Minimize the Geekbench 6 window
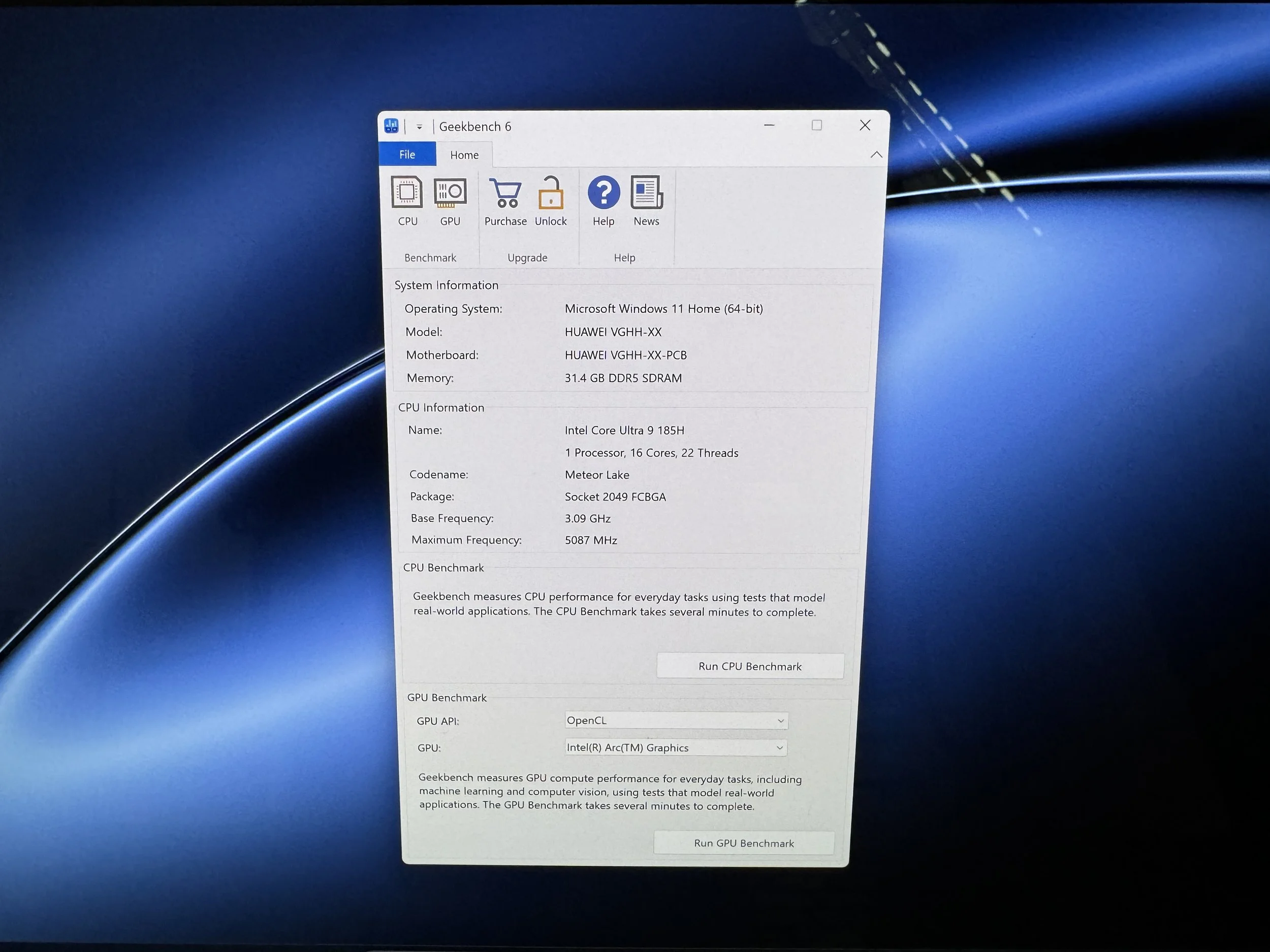Viewport: 1270px width, 952px height. pyautogui.click(x=769, y=125)
